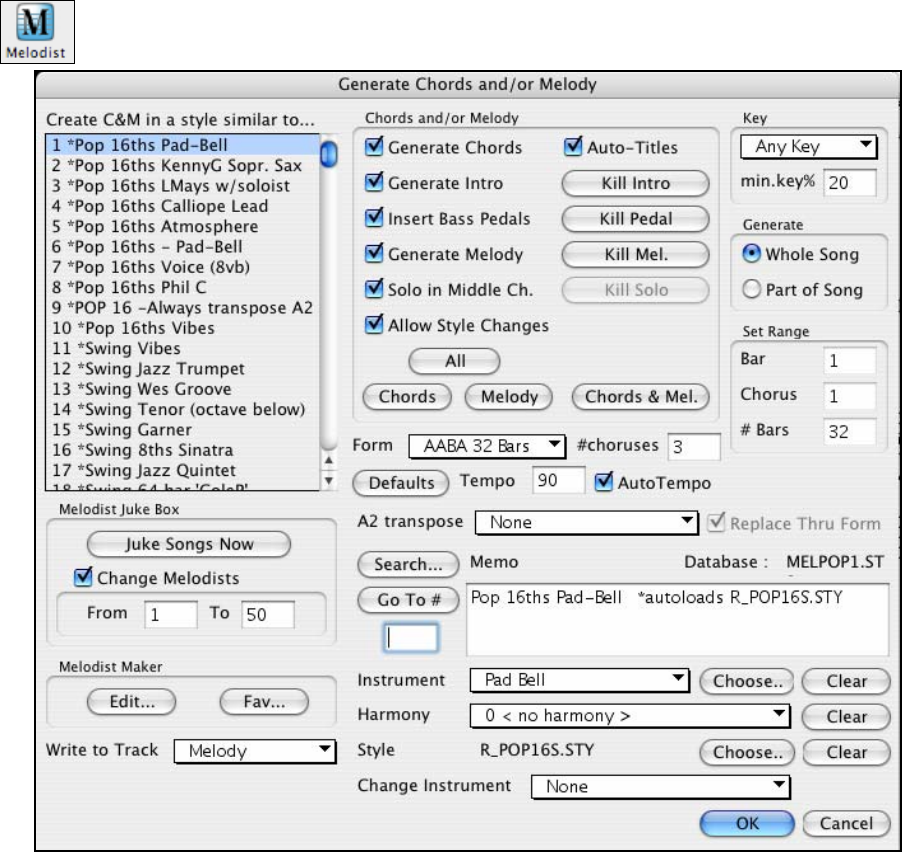Click the Kill Pedal button
902x852 pixels.
(636, 219)
